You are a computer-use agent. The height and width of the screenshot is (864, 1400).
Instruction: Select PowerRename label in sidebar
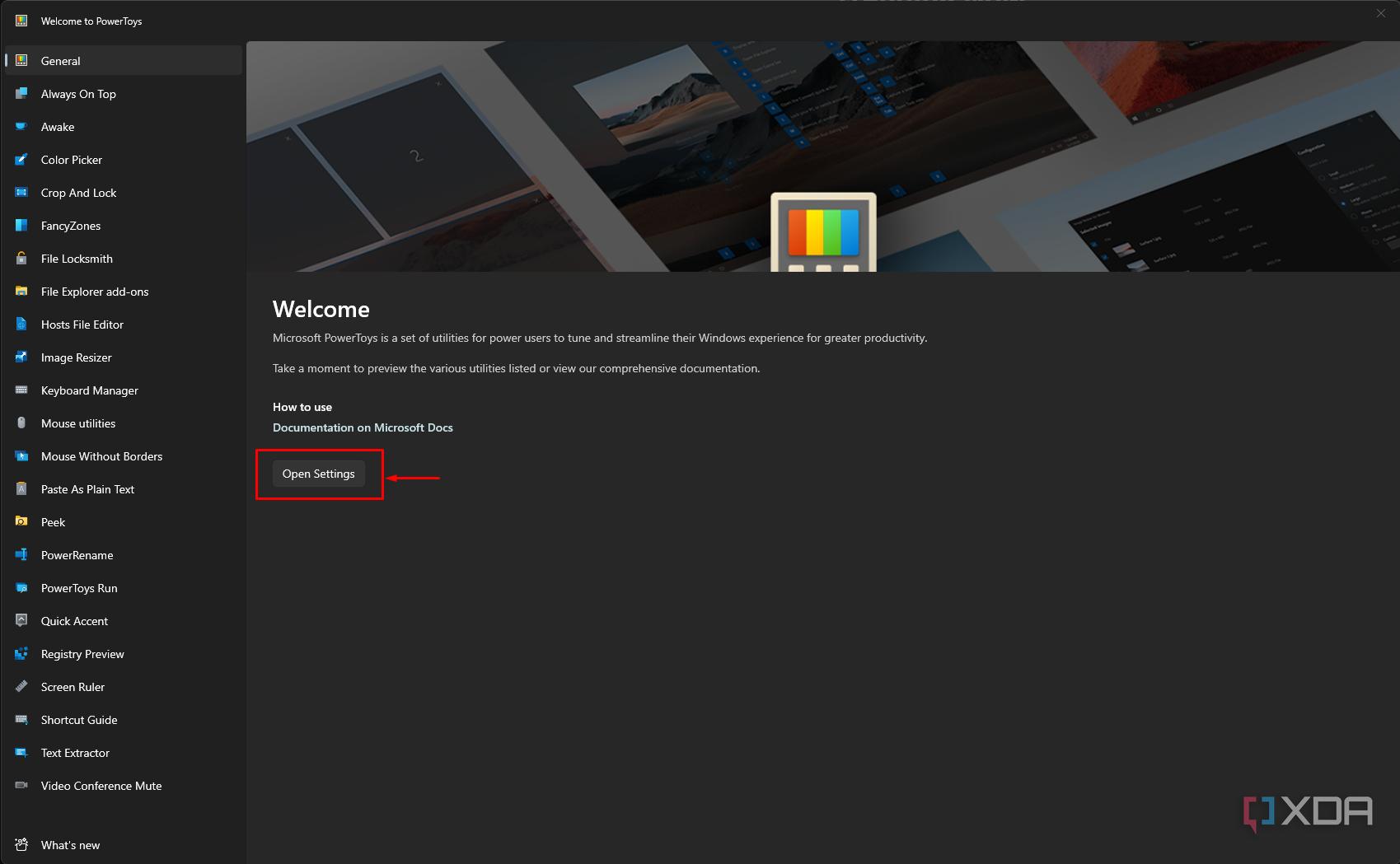click(x=77, y=555)
